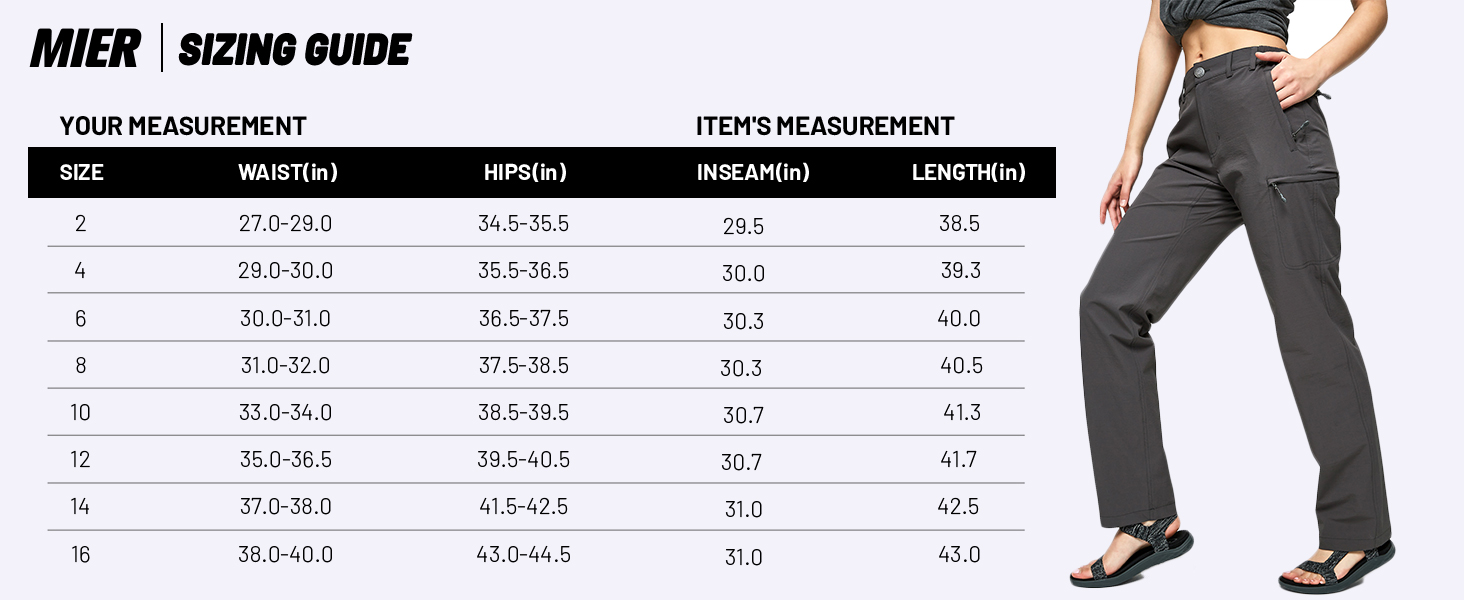Screen dimensions: 1464x600
Task: Select length value 41.3 for size 10
Action: pos(962,412)
